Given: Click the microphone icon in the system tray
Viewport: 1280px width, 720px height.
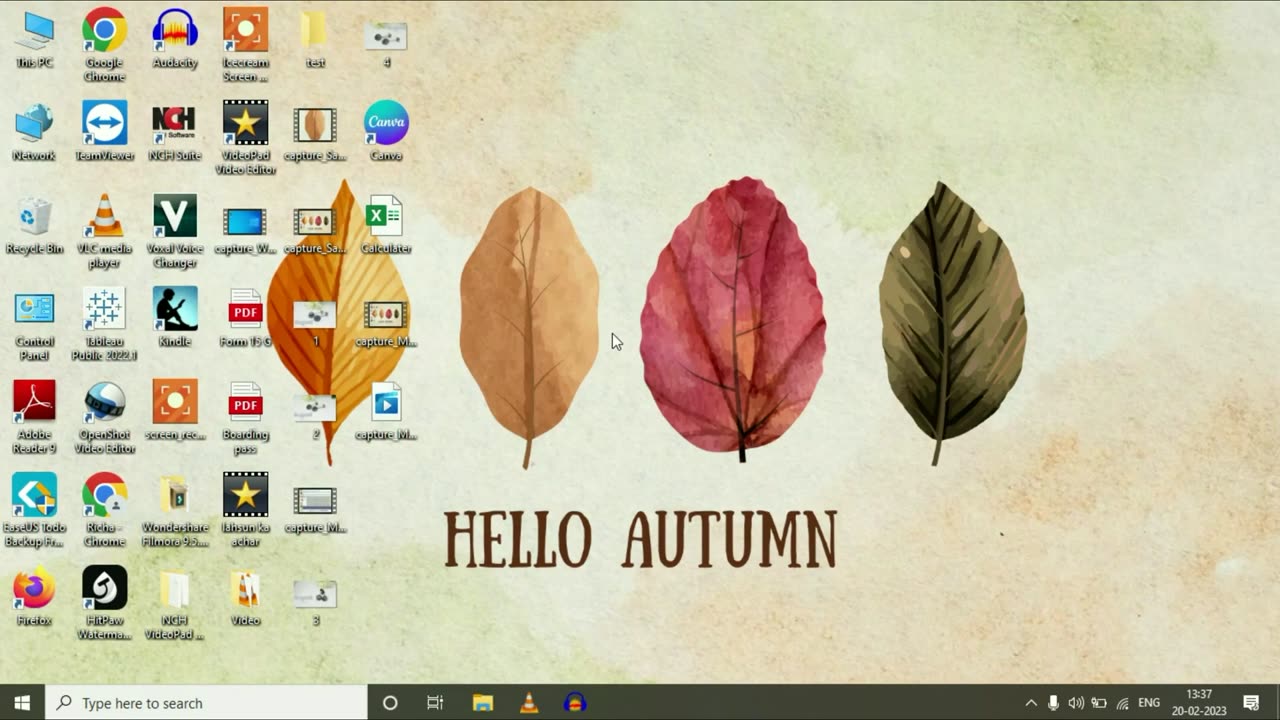Looking at the screenshot, I should (1053, 703).
